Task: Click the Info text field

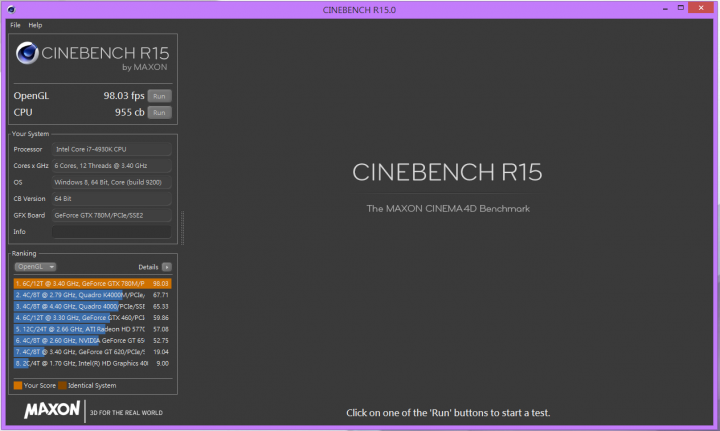Action: [112, 232]
